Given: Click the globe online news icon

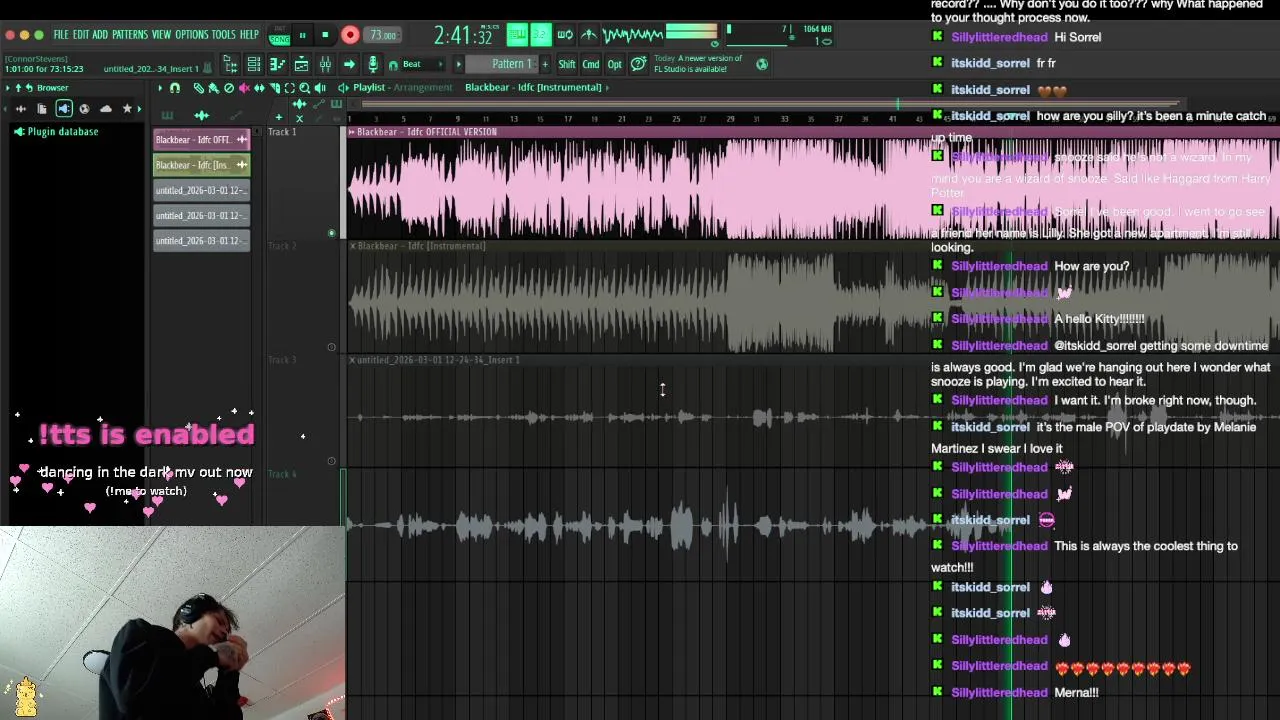Looking at the screenshot, I should click(x=762, y=64).
